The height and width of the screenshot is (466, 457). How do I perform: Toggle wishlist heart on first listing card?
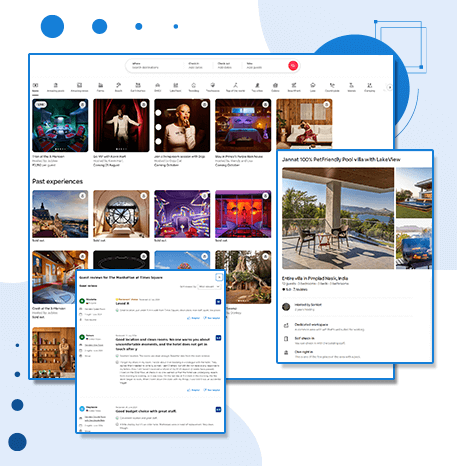(x=82, y=105)
